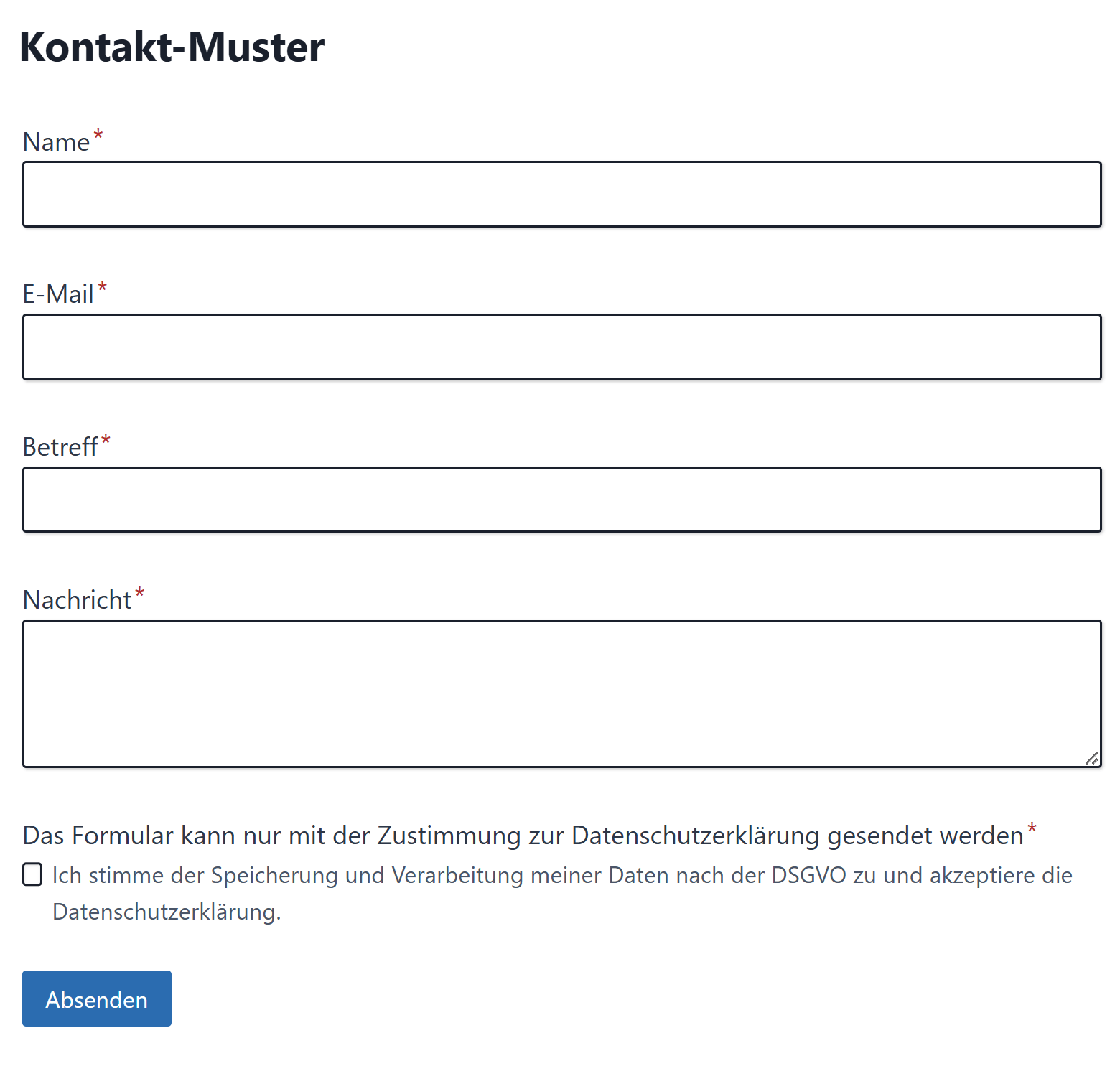Viewport: 1120px width, 1066px height.
Task: Click the word "Datenschutzerklärung." under the checkbox
Action: click(167, 912)
